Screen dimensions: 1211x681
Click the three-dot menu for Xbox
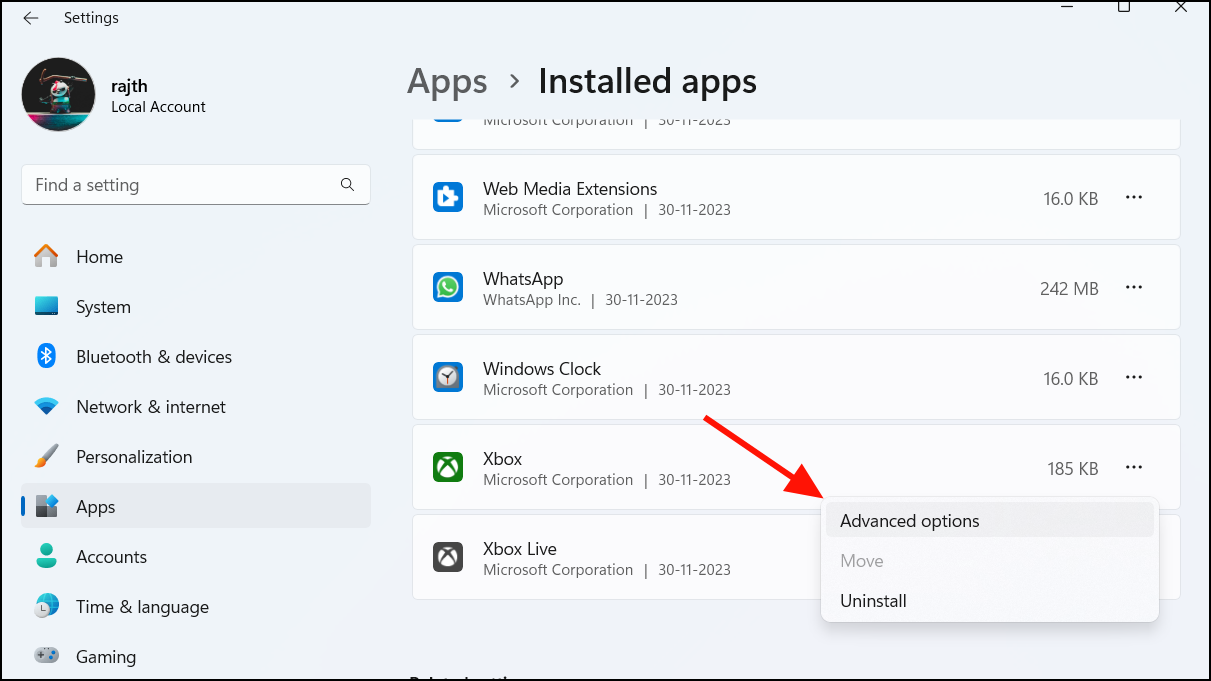1134,467
